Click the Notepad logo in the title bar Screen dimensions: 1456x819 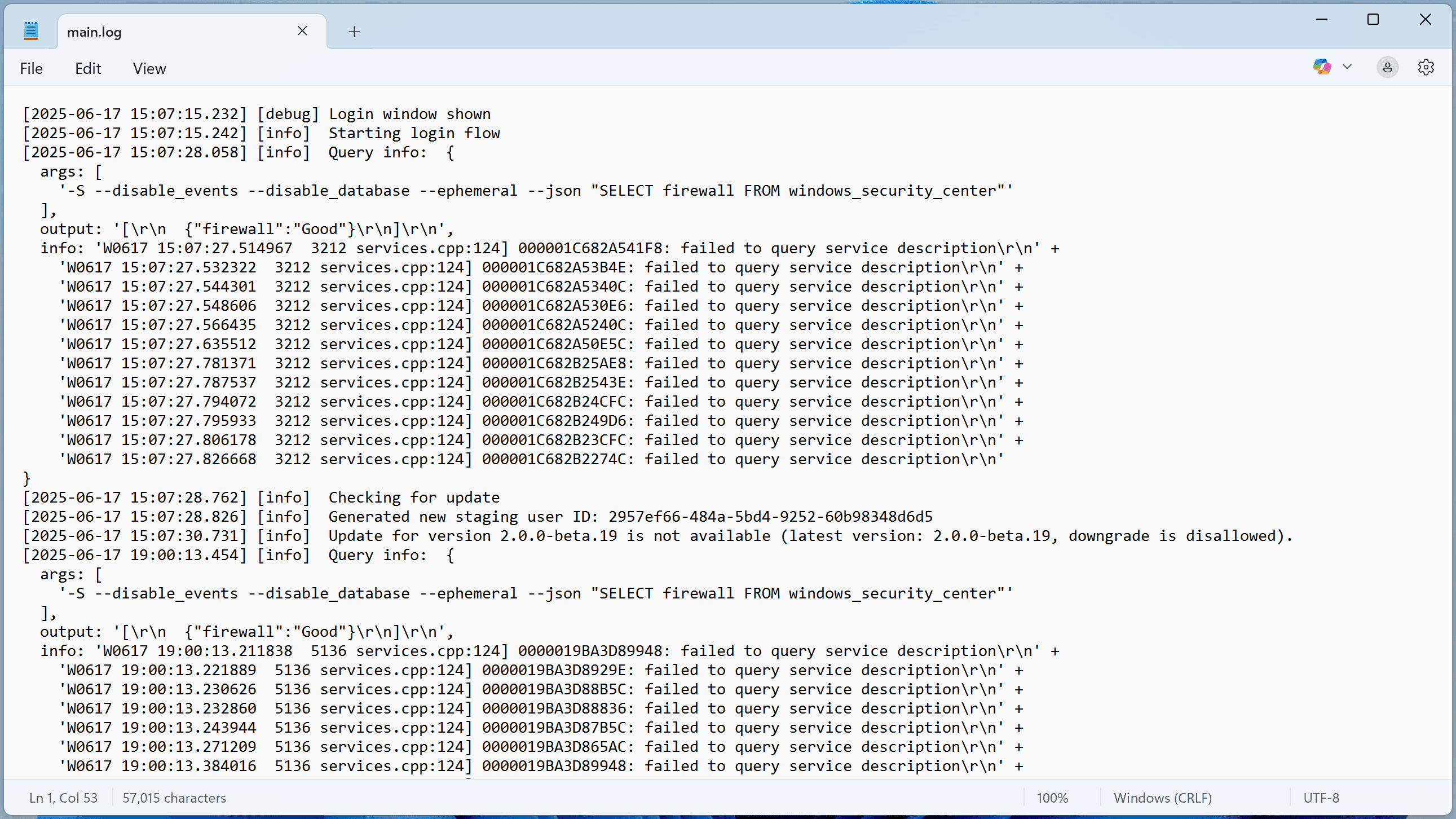(x=30, y=31)
